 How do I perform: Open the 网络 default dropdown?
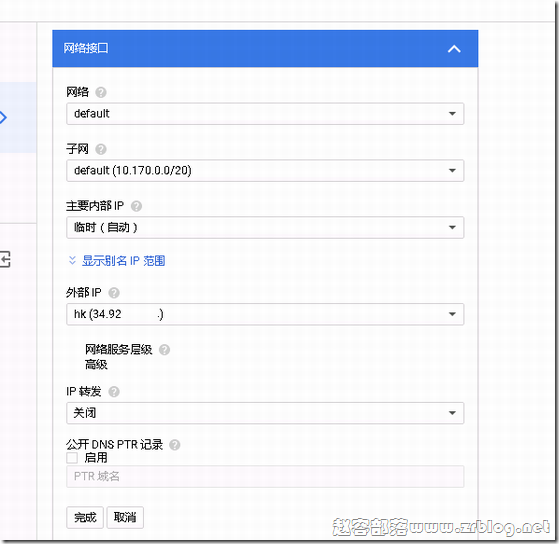[265, 114]
